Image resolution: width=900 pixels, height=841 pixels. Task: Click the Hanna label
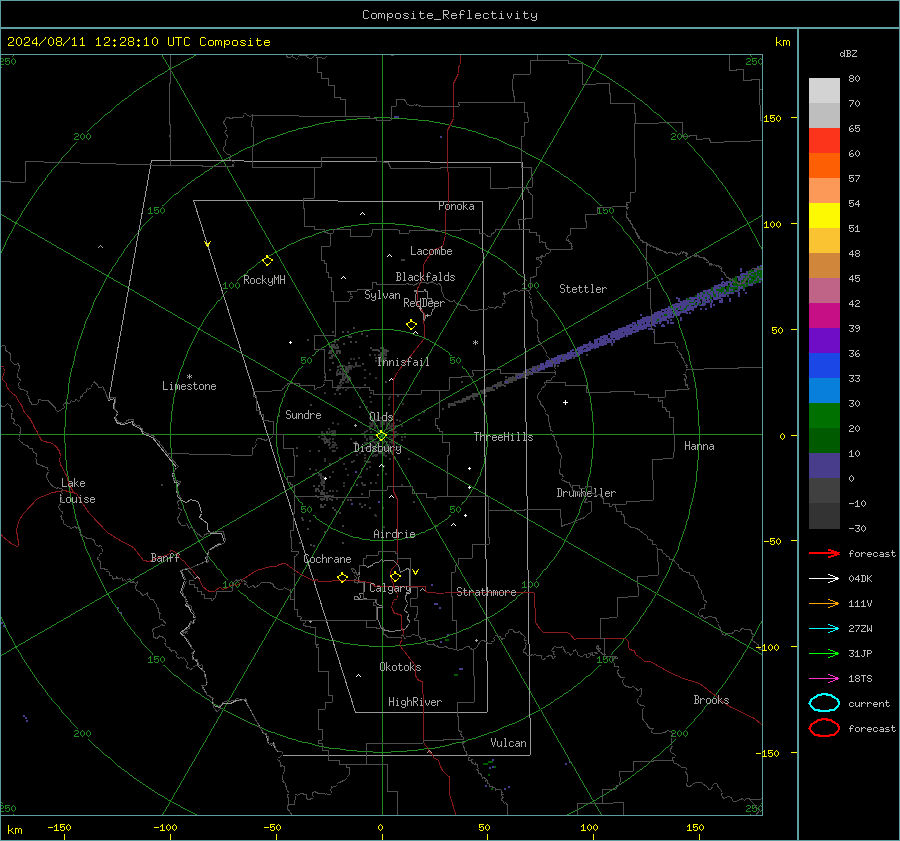click(x=699, y=446)
